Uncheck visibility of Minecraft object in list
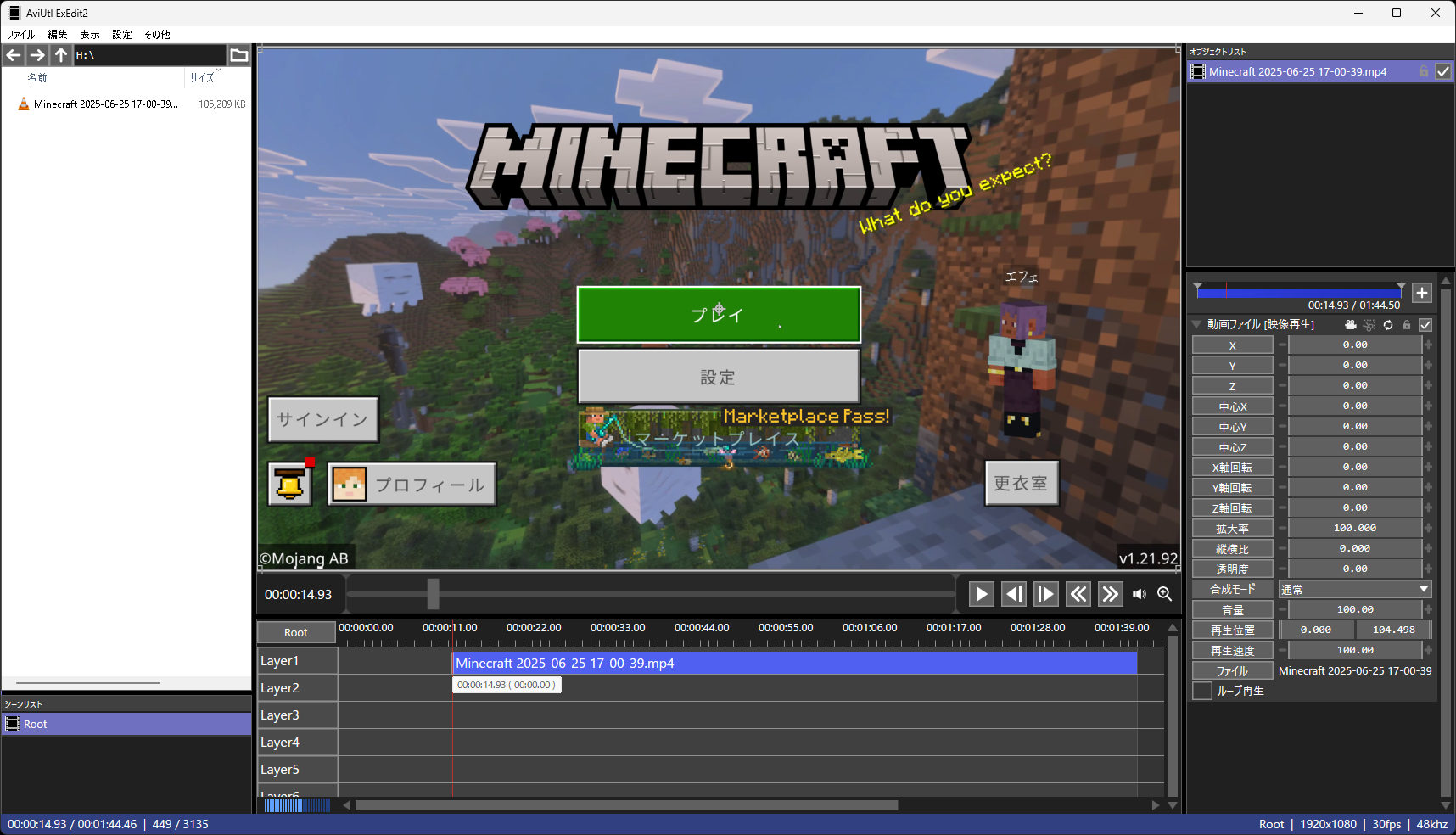1456x835 pixels. tap(1442, 72)
